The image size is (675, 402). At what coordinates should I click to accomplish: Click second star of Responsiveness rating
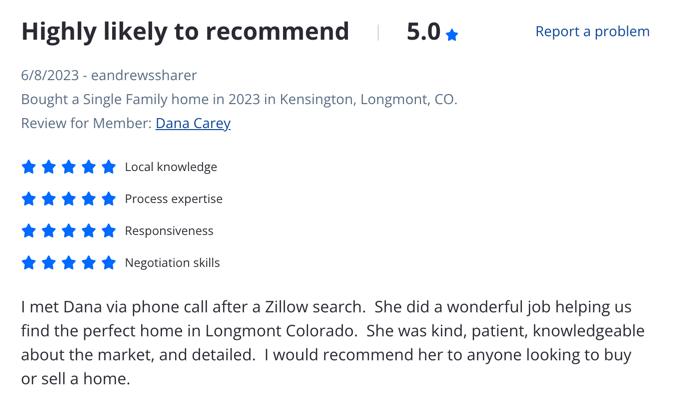(x=49, y=231)
